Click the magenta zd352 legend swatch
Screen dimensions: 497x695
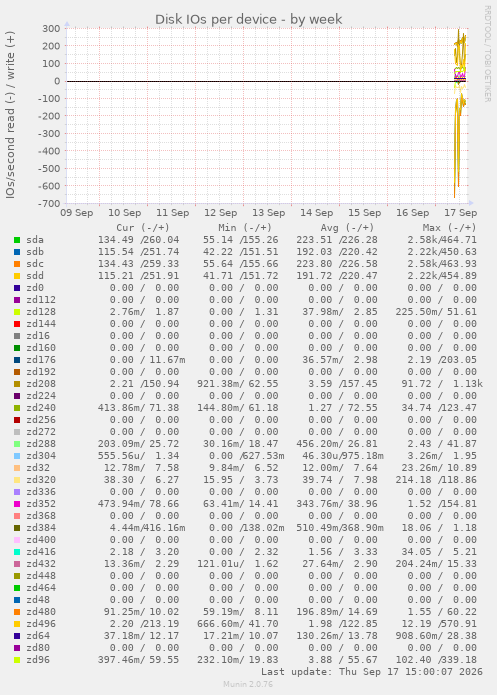point(17,504)
